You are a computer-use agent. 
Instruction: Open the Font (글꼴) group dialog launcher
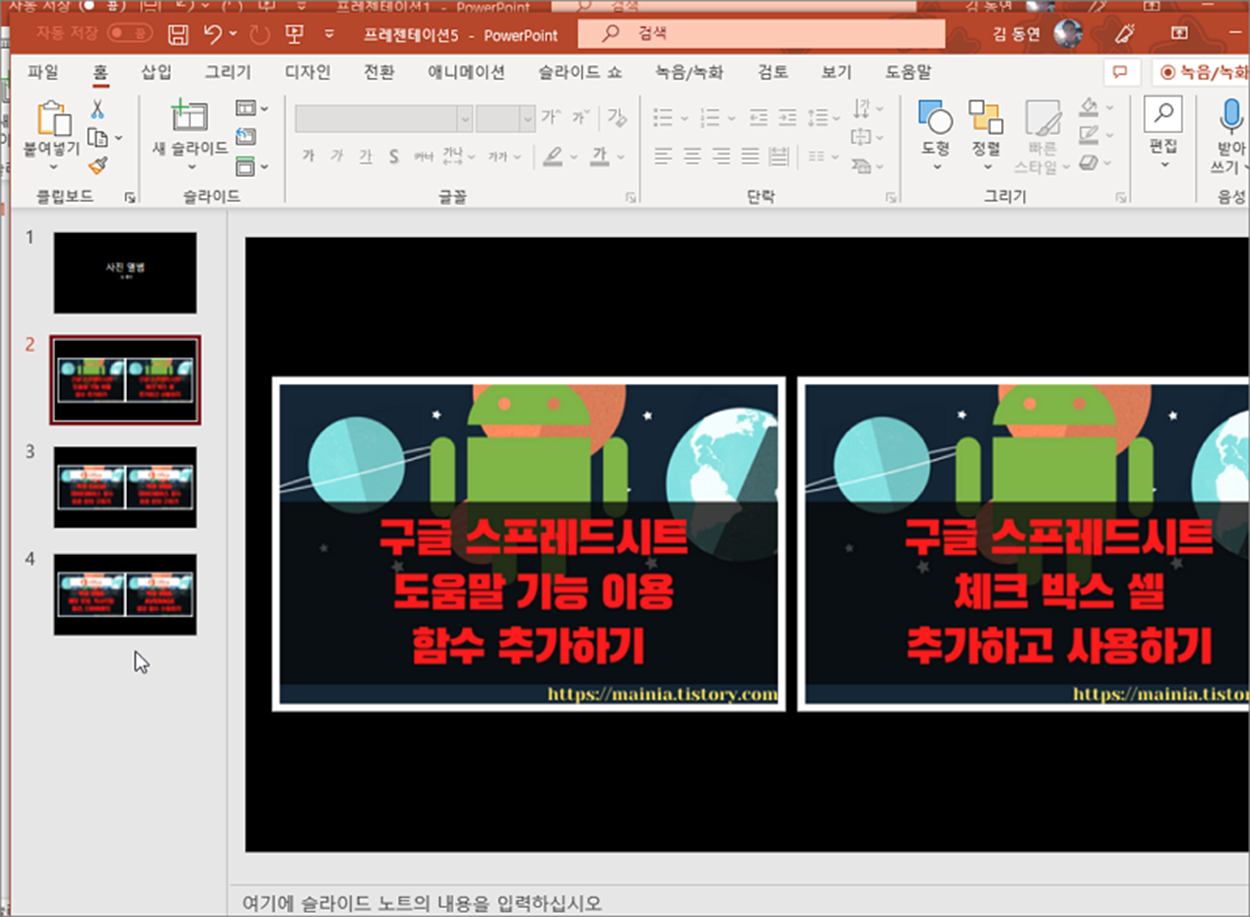pyautogui.click(x=630, y=197)
